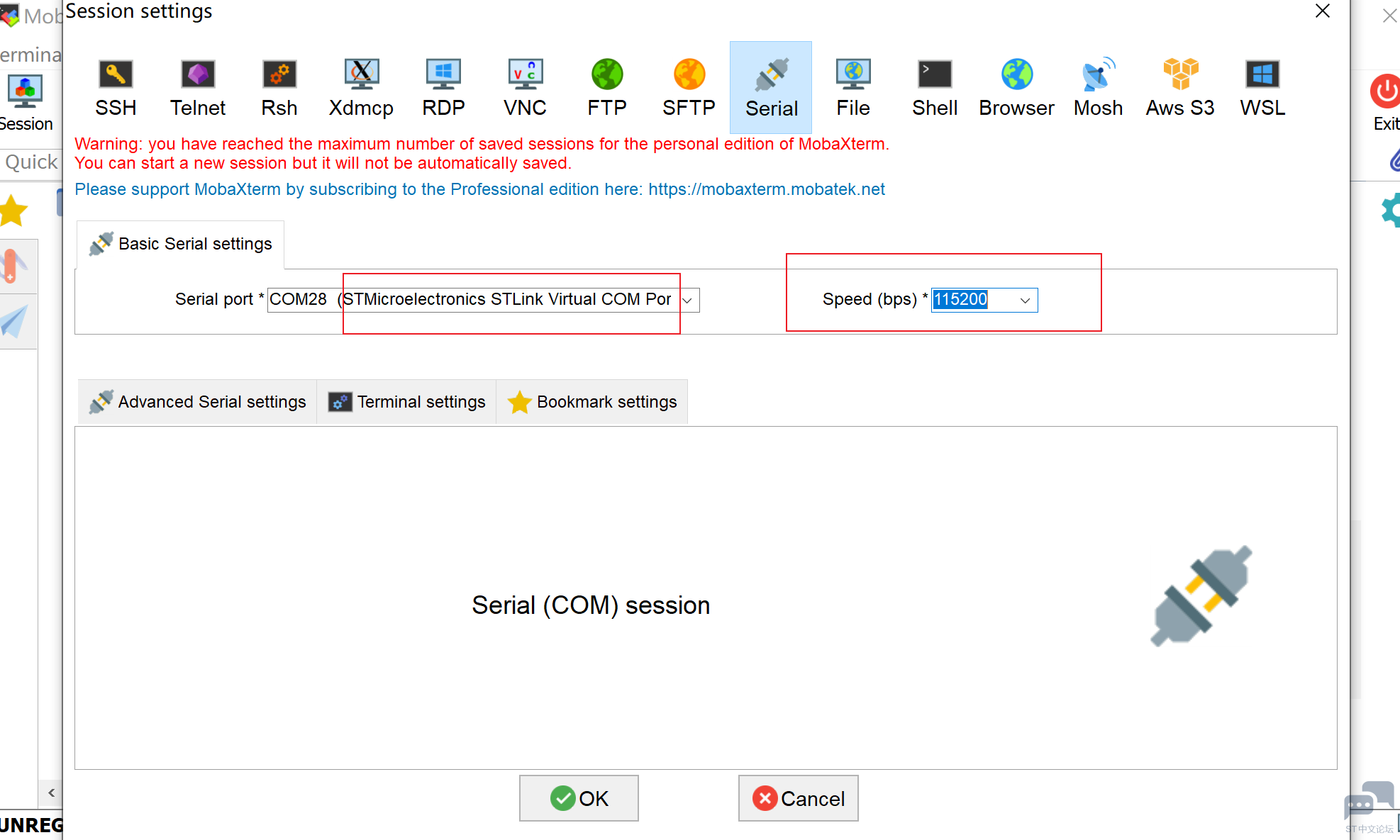1400x840 pixels.
Task: Select the SSH session type
Action: point(116,88)
